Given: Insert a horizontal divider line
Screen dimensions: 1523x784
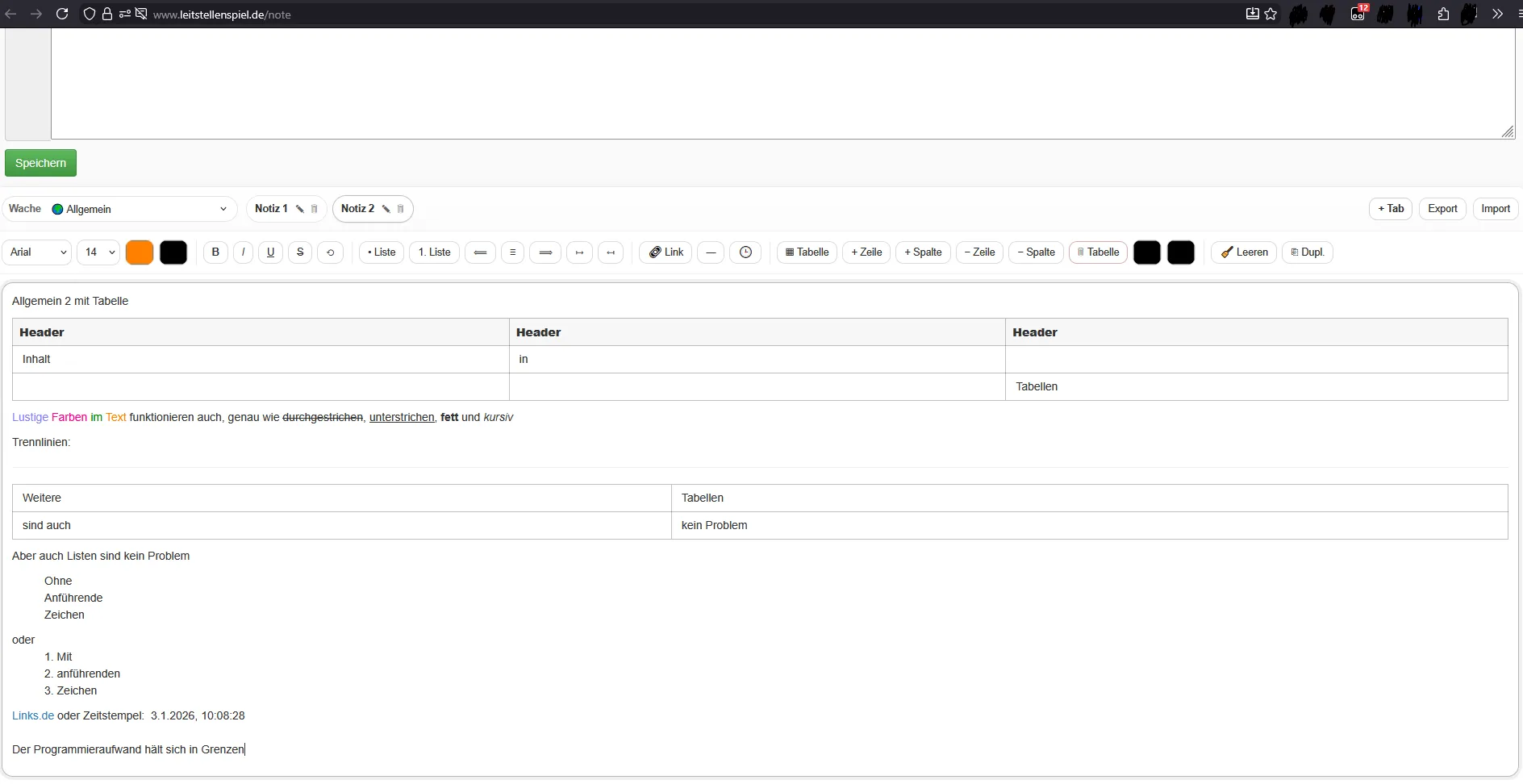Looking at the screenshot, I should coord(710,252).
